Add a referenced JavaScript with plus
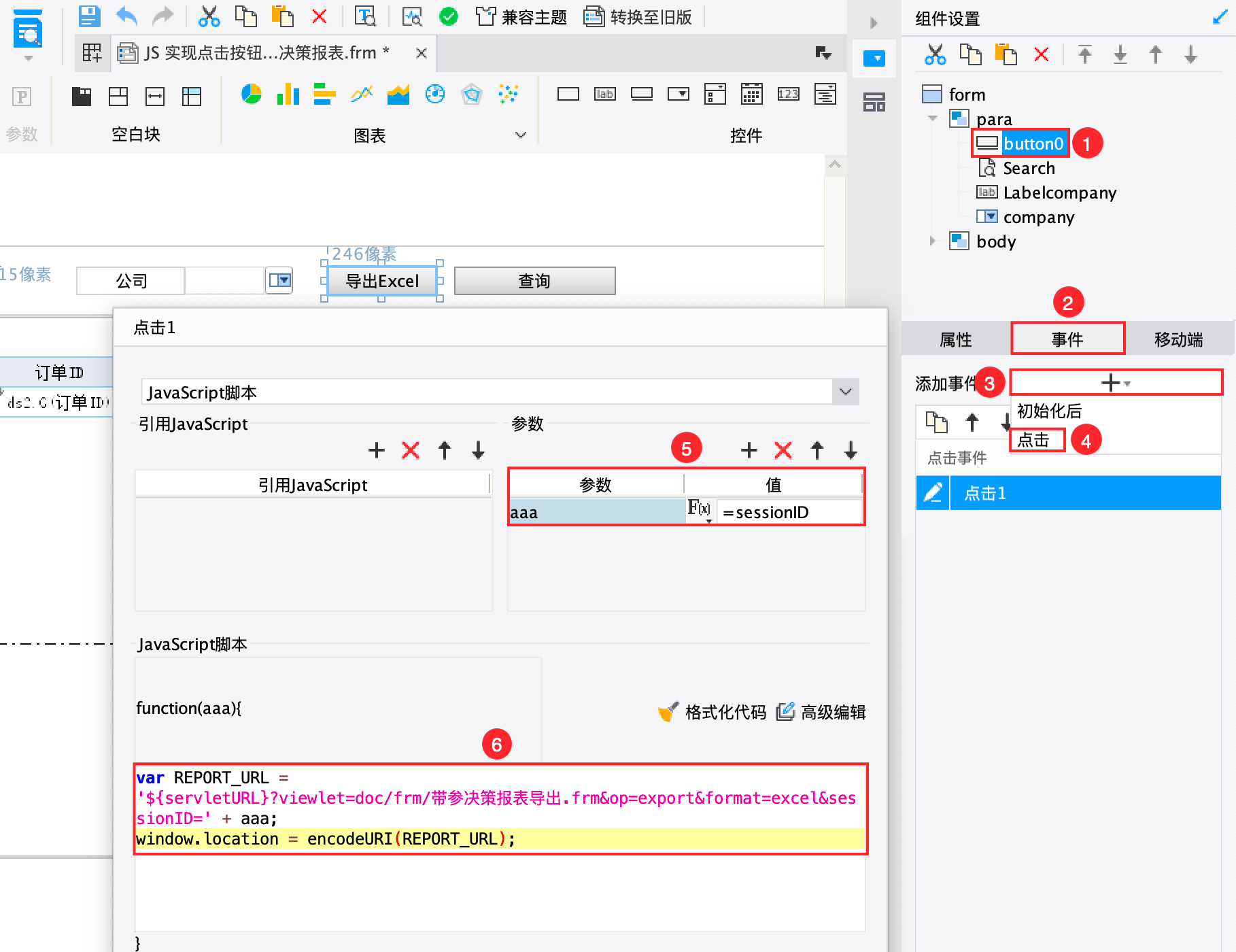 pos(377,449)
